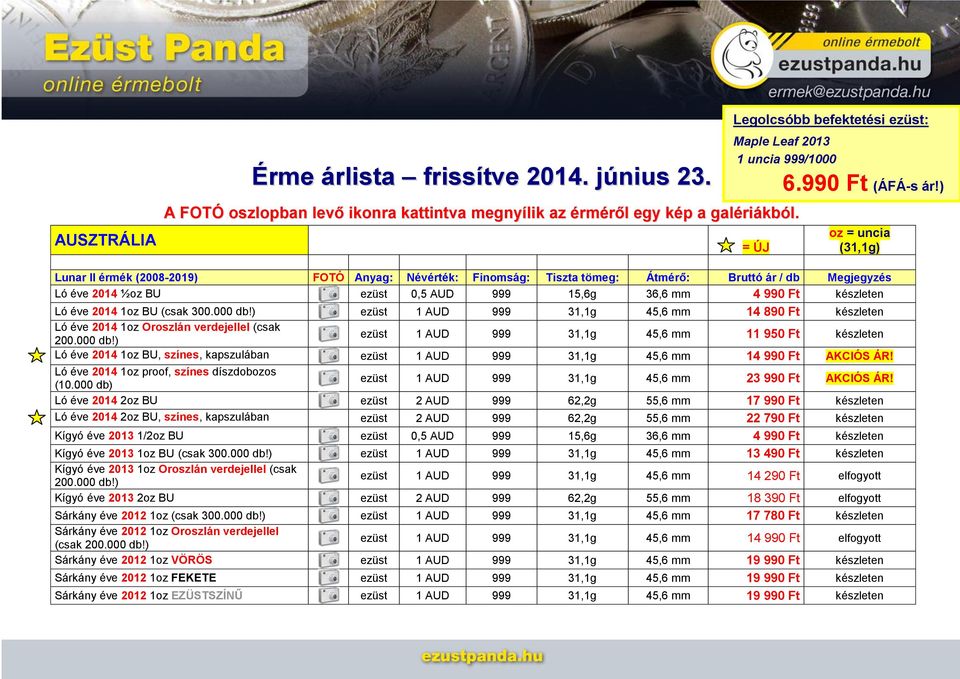Click the Tiszta tömeg: column header
960x679 pixels.
click(582, 277)
